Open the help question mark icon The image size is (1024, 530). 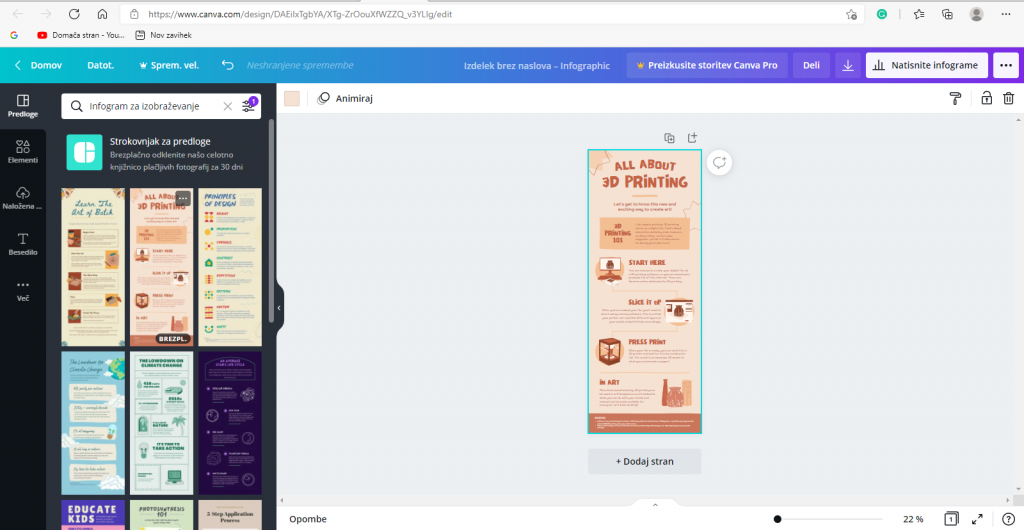pos(1008,519)
